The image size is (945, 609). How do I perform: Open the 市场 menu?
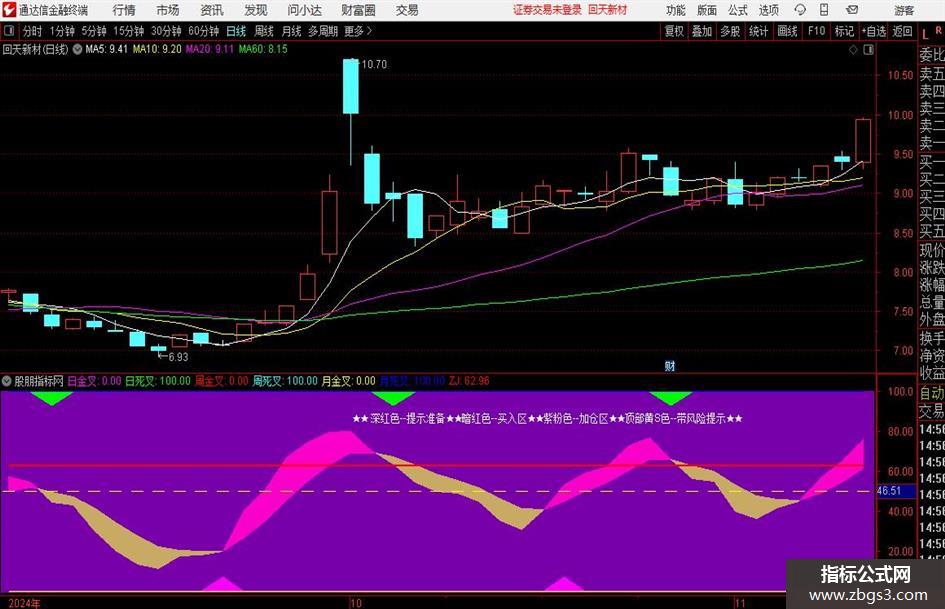click(x=168, y=10)
